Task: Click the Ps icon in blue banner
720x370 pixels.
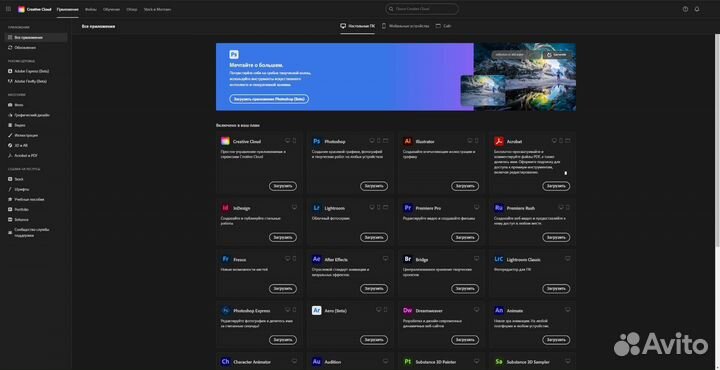Action: (x=234, y=55)
